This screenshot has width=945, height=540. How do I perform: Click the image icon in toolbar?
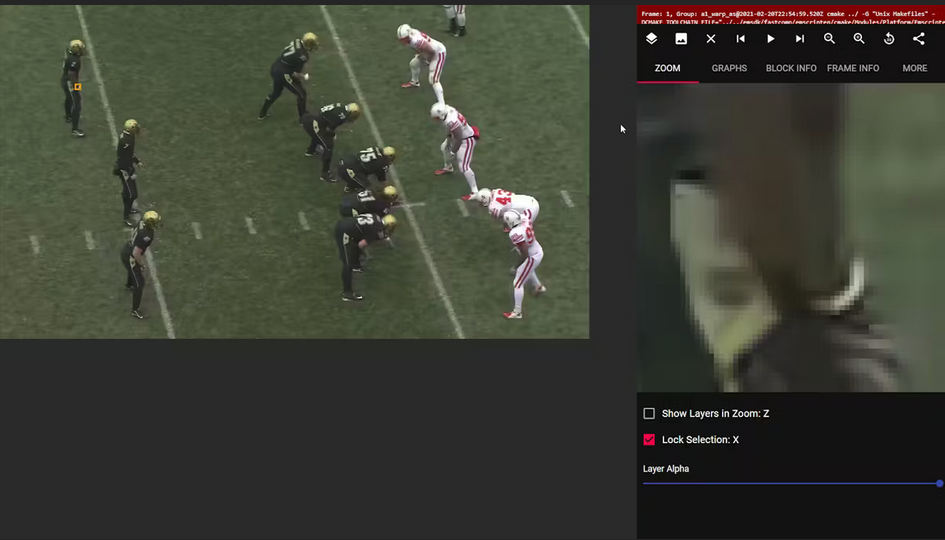(x=681, y=39)
